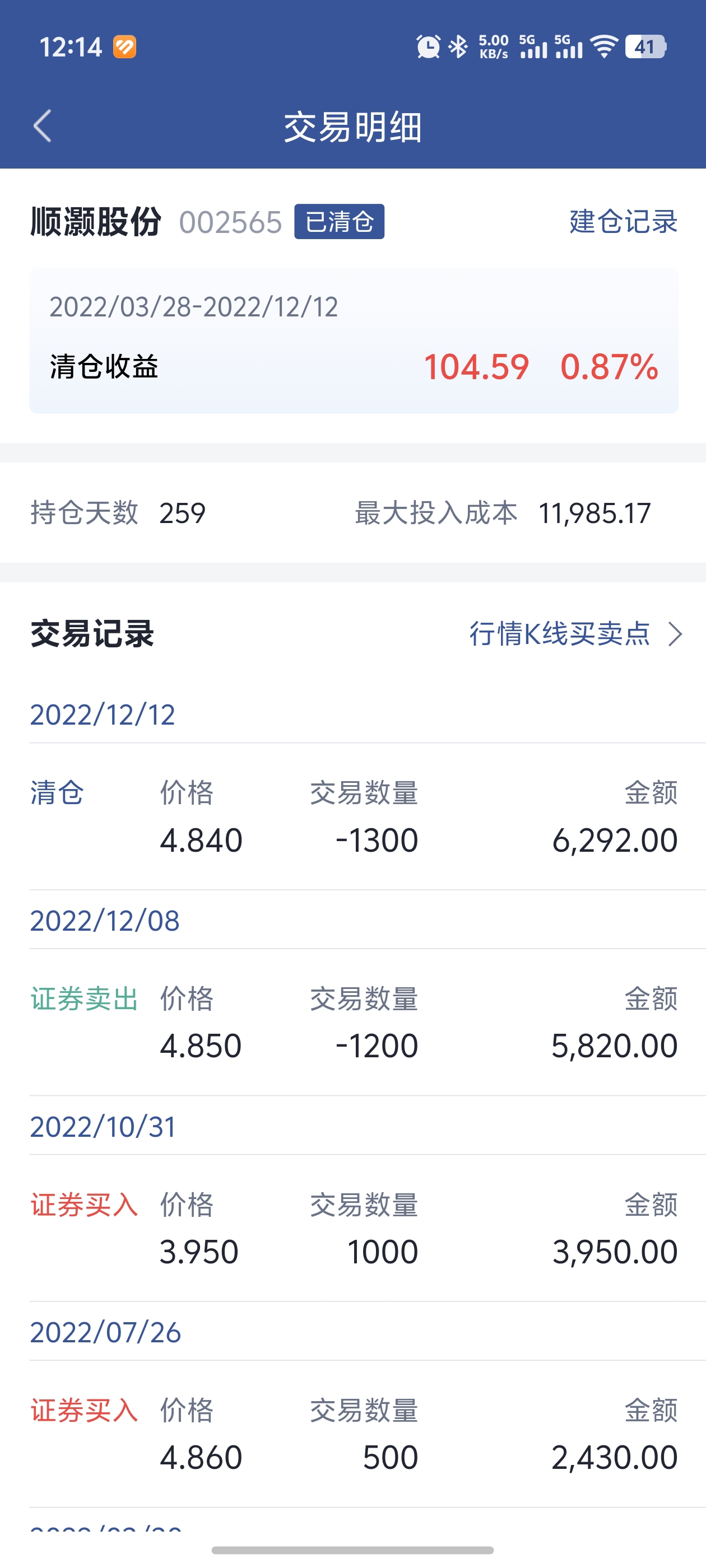The height and width of the screenshot is (1568, 706).
Task: Open the 清仓 record at price 4.840
Action: [354, 817]
